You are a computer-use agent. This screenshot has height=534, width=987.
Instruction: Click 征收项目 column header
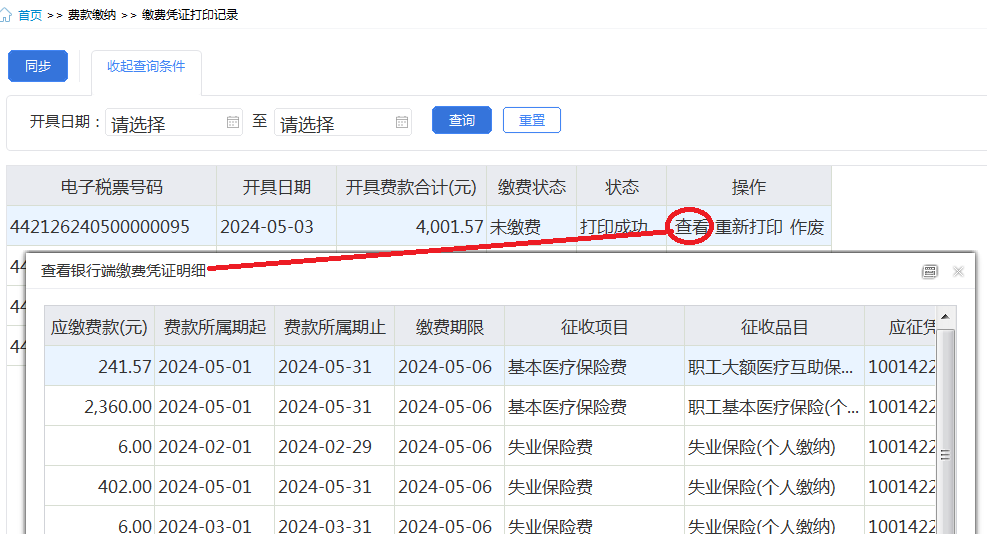(594, 327)
